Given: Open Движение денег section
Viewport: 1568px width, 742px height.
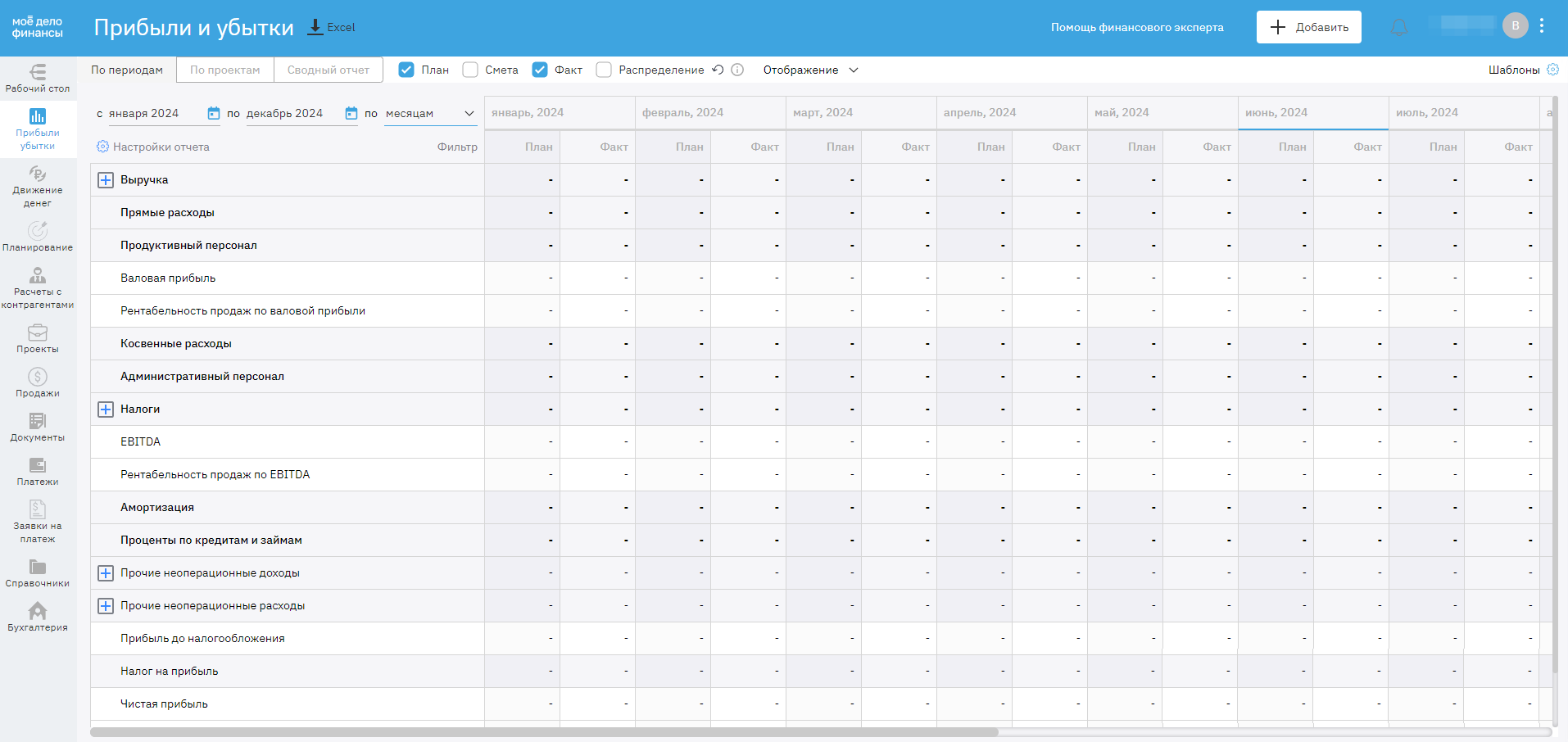Looking at the screenshot, I should pyautogui.click(x=38, y=187).
